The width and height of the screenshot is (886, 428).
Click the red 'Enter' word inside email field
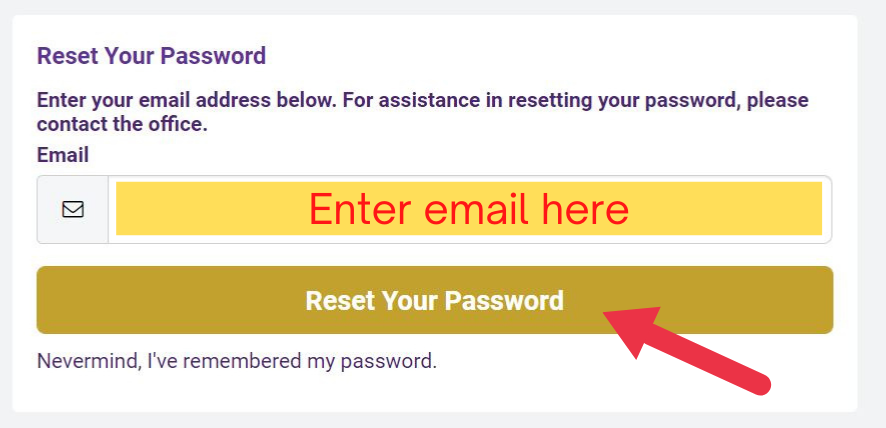(360, 209)
